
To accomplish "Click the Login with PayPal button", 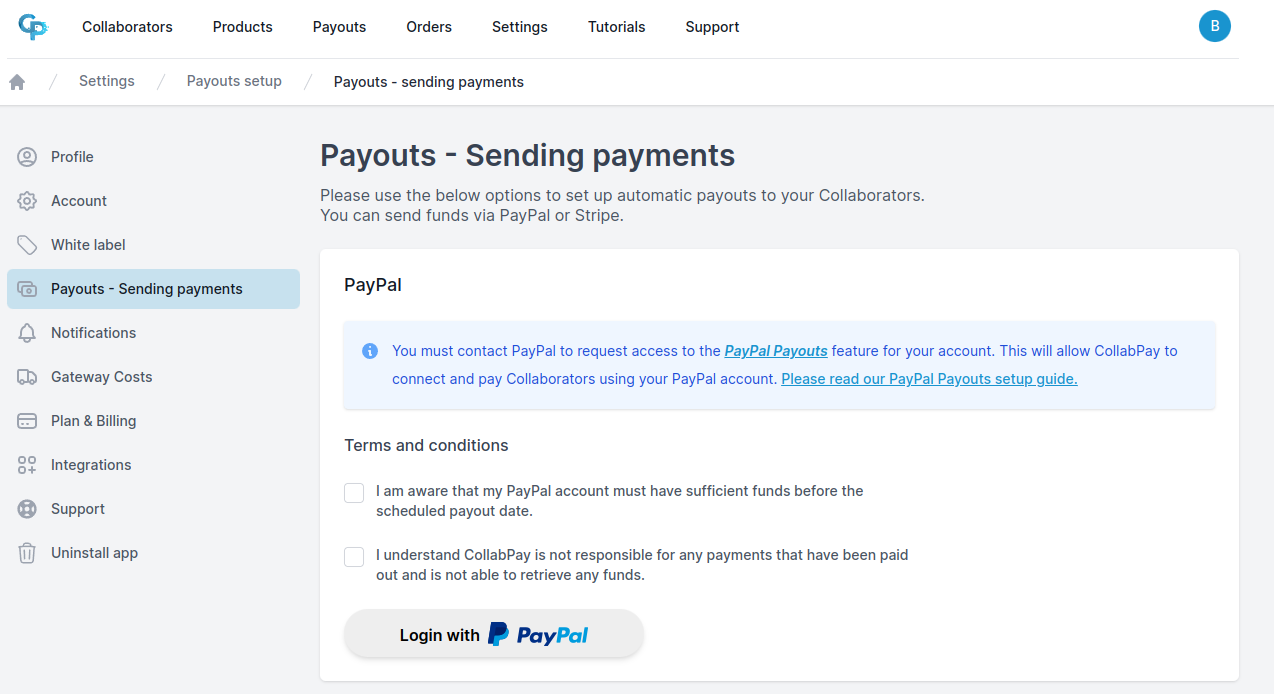I will (x=493, y=633).
